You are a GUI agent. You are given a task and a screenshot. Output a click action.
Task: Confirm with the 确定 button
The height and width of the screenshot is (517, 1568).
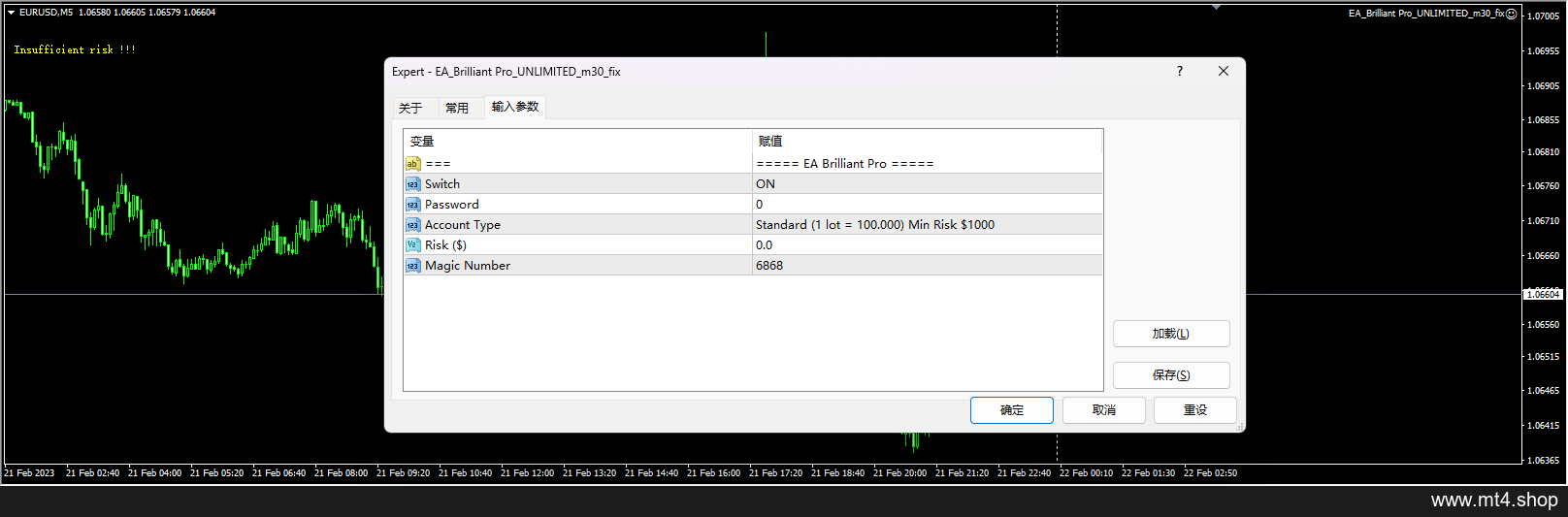[1012, 410]
